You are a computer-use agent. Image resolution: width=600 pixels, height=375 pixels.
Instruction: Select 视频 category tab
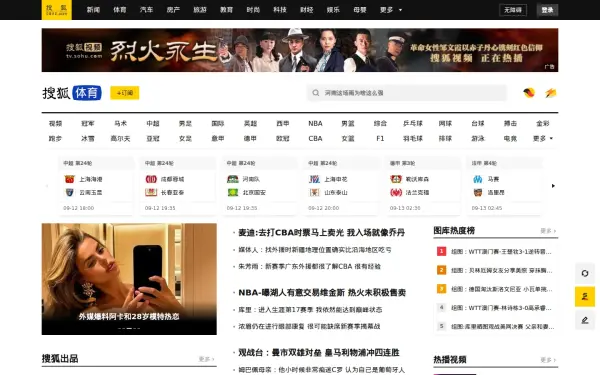(x=55, y=124)
